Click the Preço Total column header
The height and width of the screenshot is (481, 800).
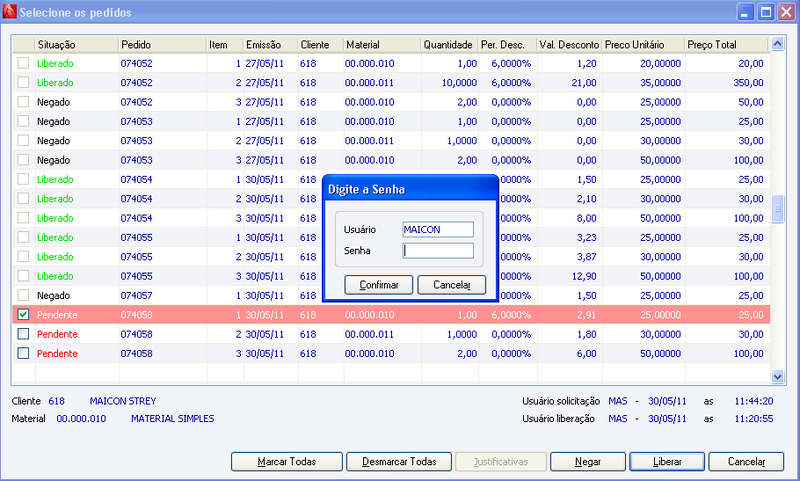coord(727,45)
